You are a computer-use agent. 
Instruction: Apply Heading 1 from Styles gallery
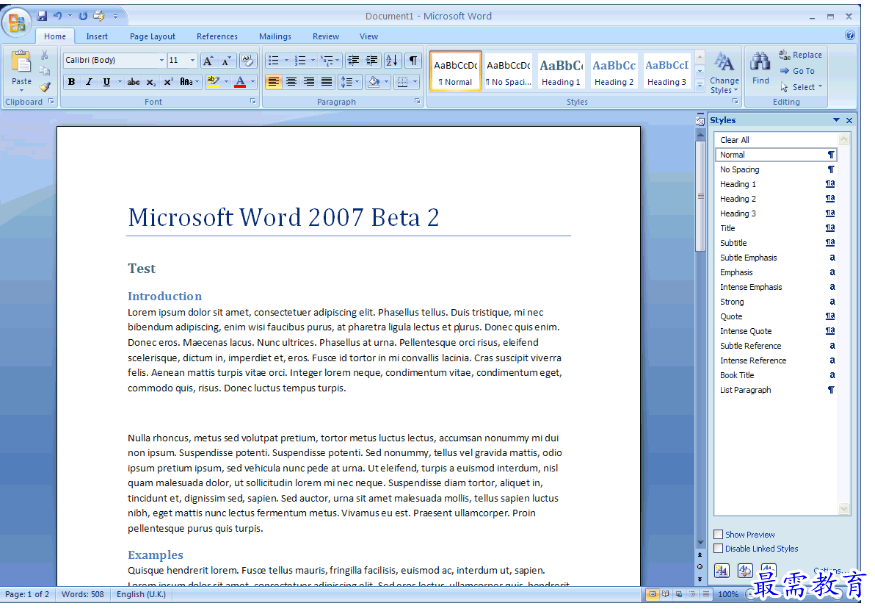561,71
